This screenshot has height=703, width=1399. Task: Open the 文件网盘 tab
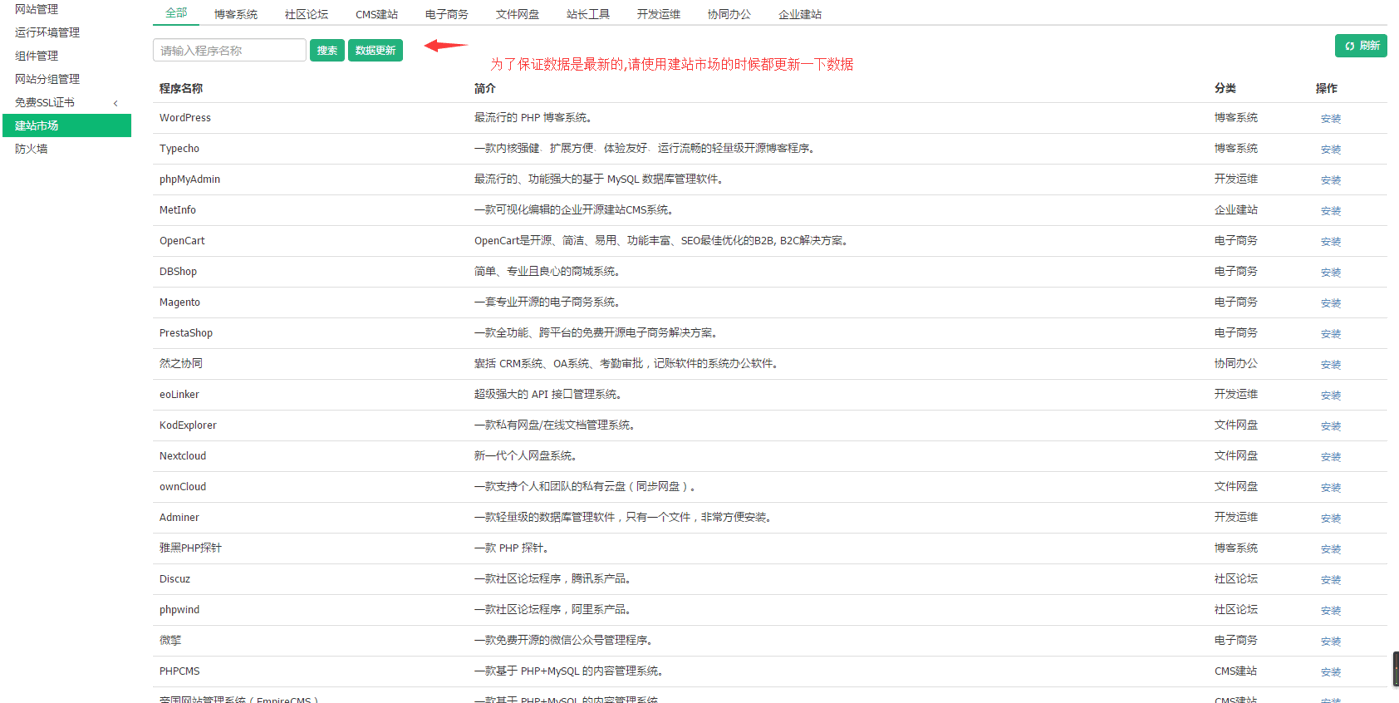pyautogui.click(x=517, y=14)
